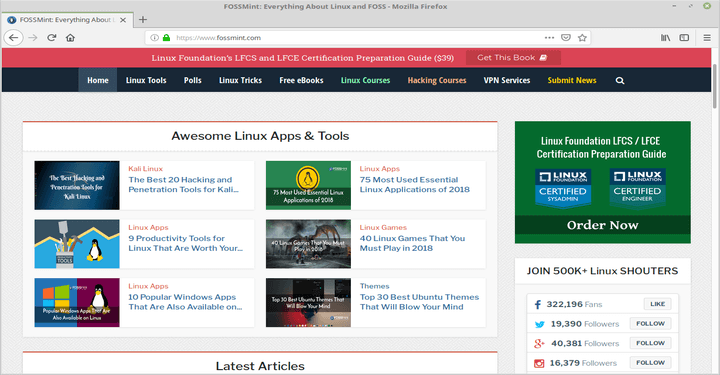The width and height of the screenshot is (720, 375).
Task: Click JOIN 500K+ Linux SHOUTERS heading
Action: 602,271
